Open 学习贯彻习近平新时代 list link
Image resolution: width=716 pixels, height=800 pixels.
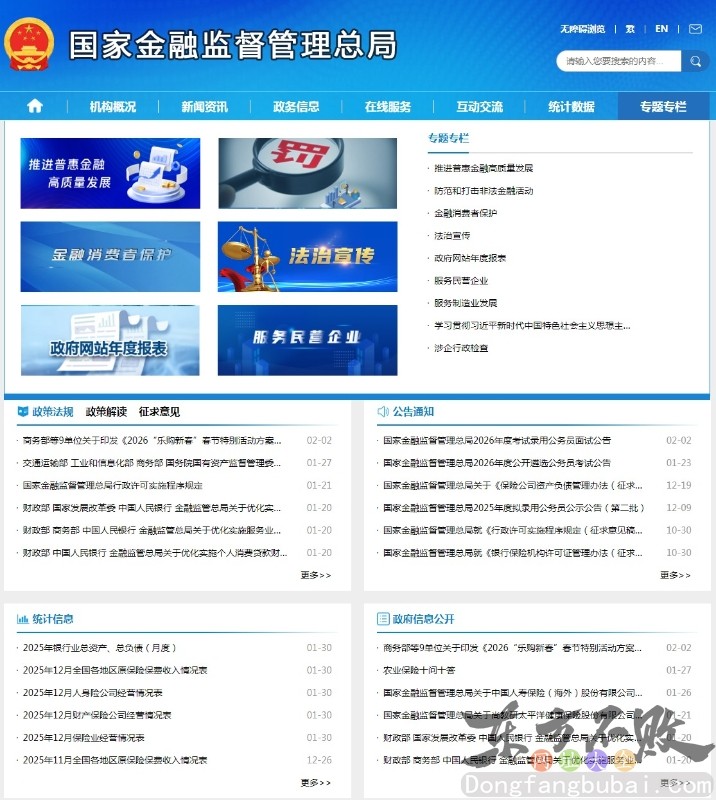532,326
